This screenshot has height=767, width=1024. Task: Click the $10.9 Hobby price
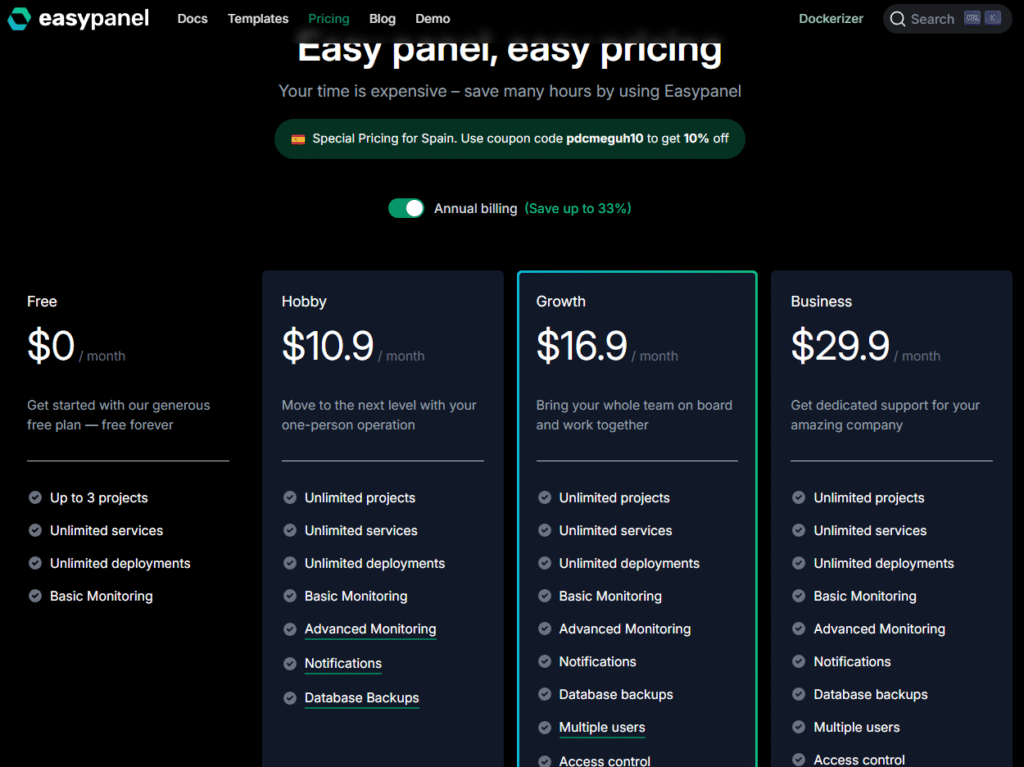click(328, 346)
